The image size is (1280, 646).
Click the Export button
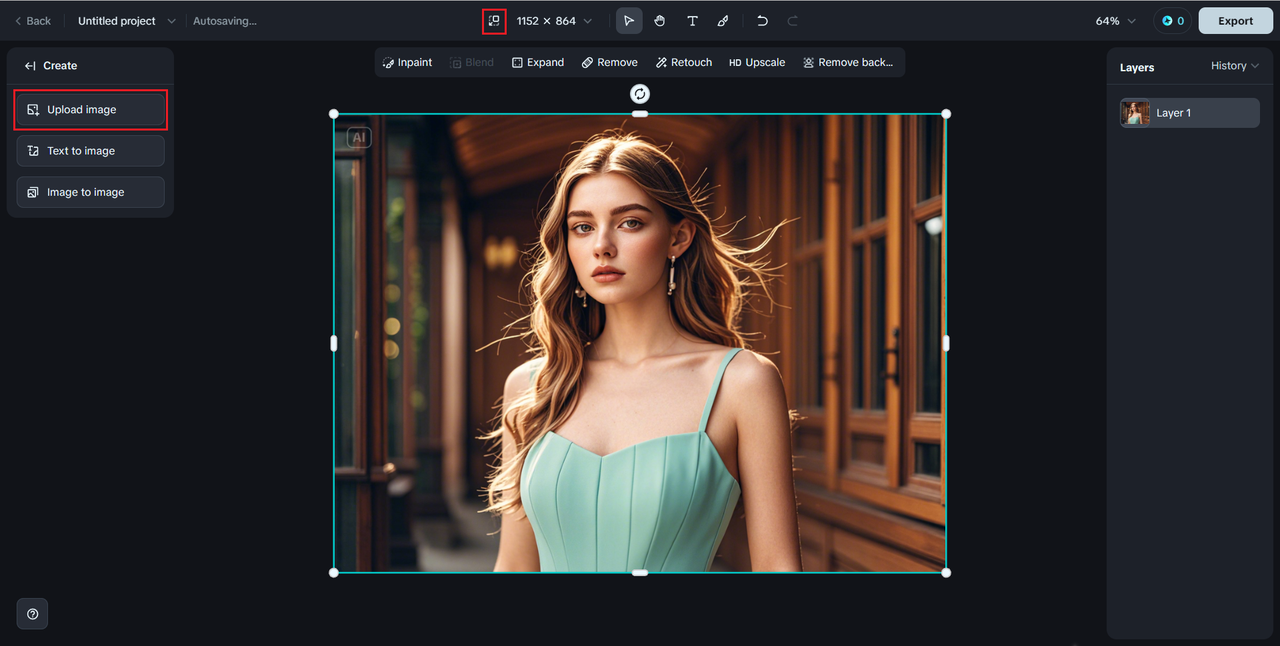(x=1235, y=21)
